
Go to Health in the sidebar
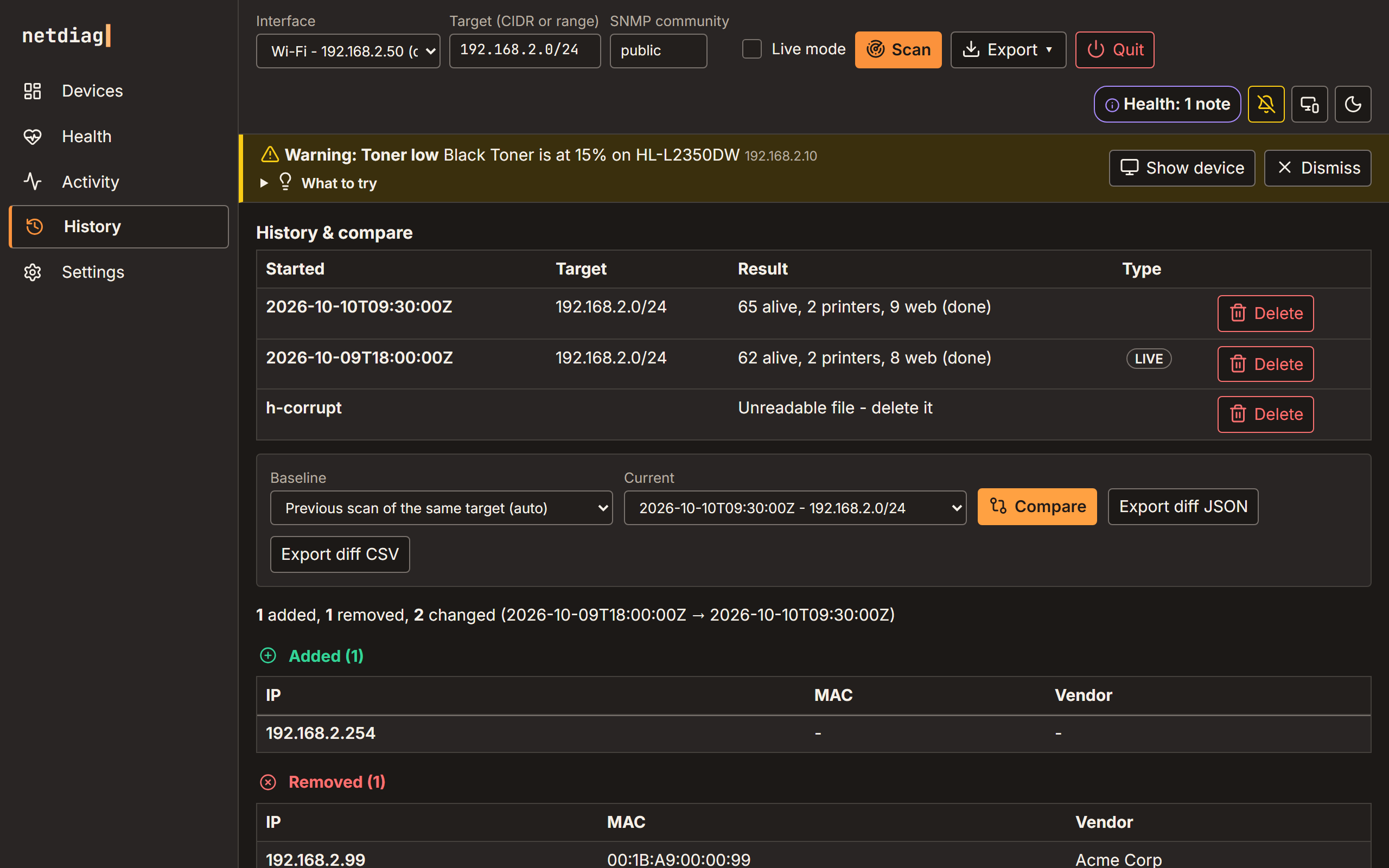click(x=119, y=136)
